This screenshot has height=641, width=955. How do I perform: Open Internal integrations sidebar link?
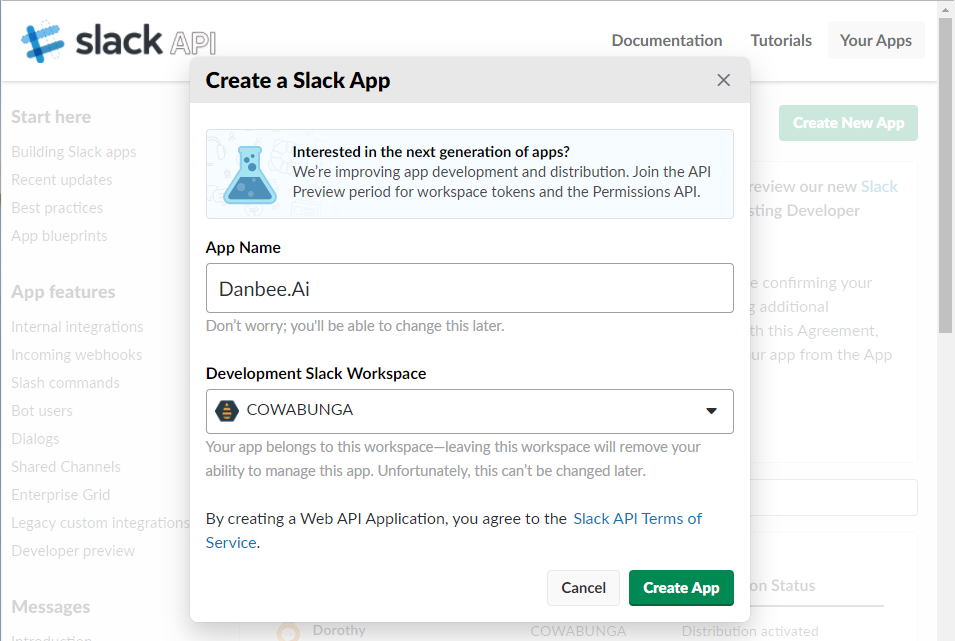click(77, 327)
